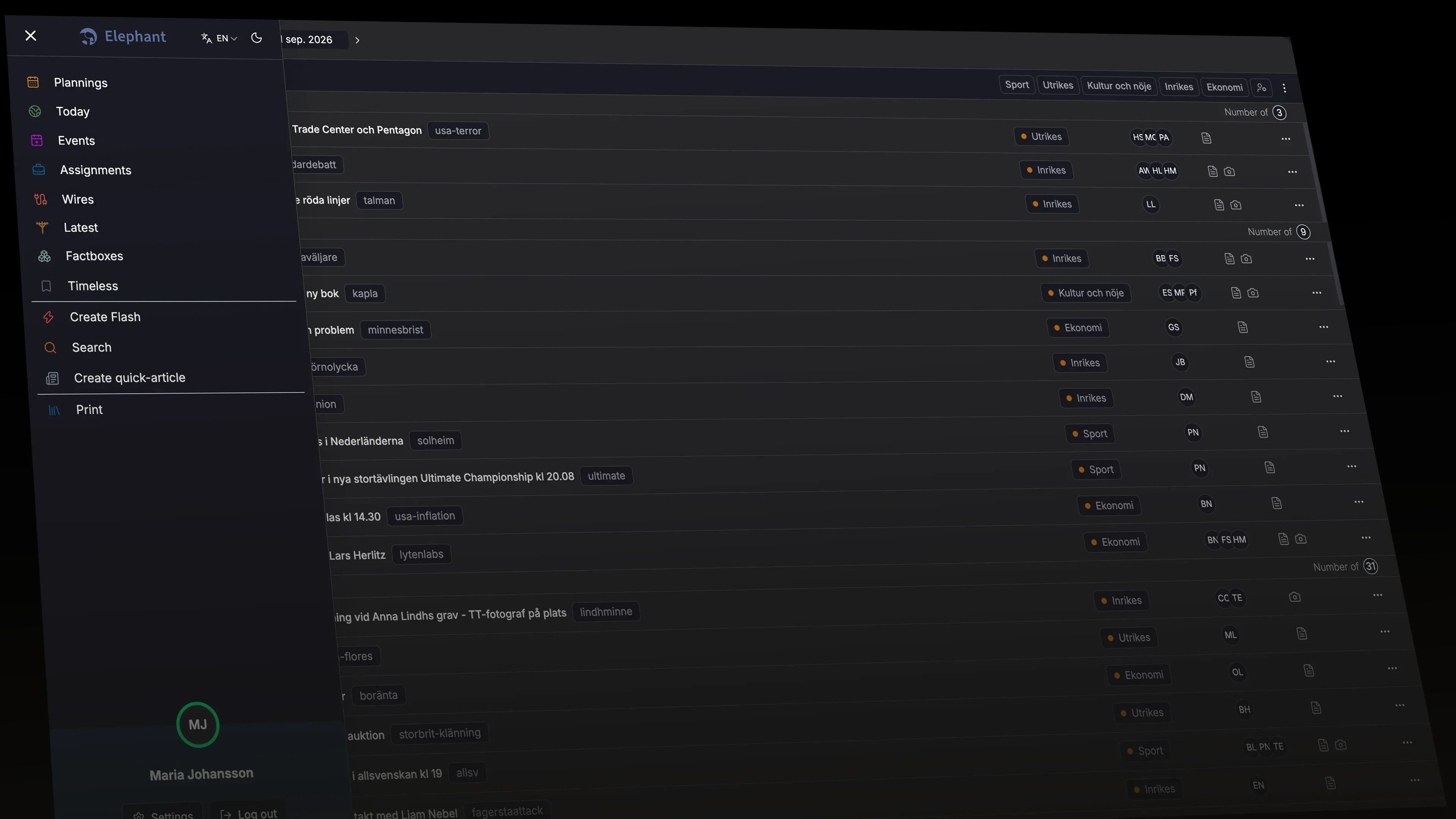
Task: Toggle the Ekonomi section filter
Action: [1224, 88]
